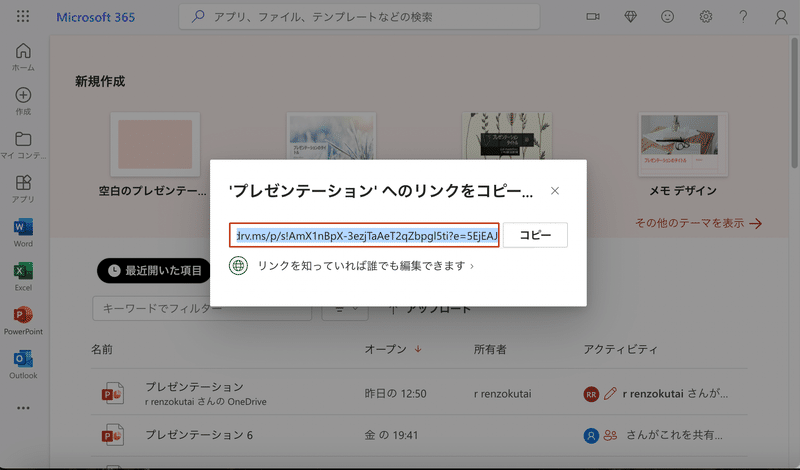Click the PowerPoint icon for プレゼンテーション 6

[x=113, y=435]
